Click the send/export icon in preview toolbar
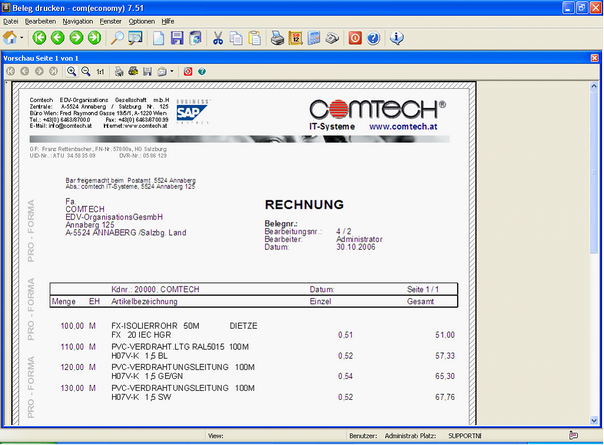The width and height of the screenshot is (604, 445). click(x=162, y=71)
